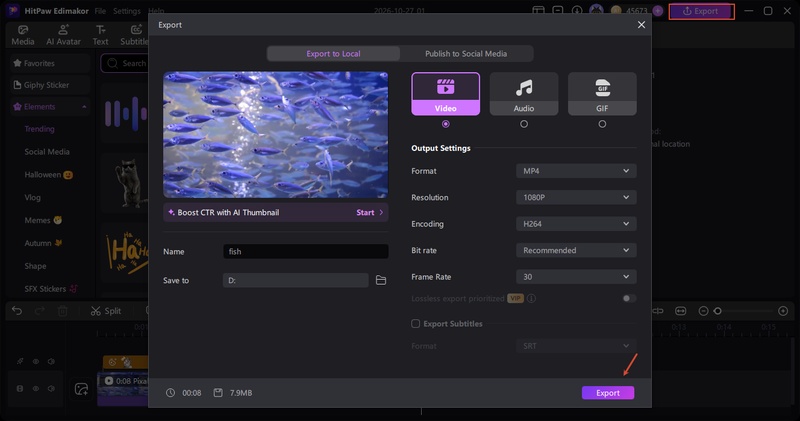800x421 pixels.
Task: Click the add cover image icon before the clip
Action: click(x=81, y=389)
